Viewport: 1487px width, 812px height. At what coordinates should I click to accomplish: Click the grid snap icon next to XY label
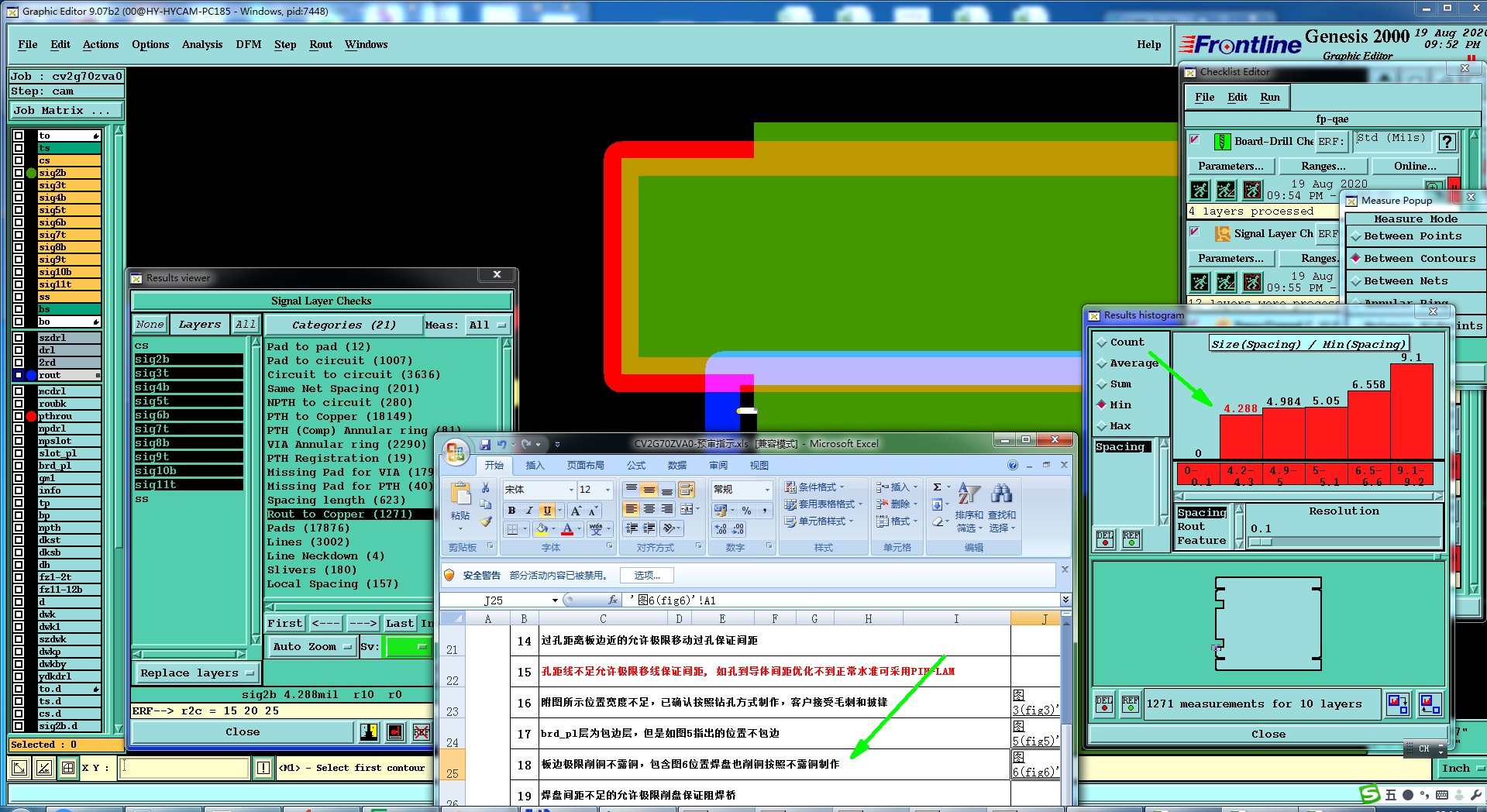pos(68,768)
